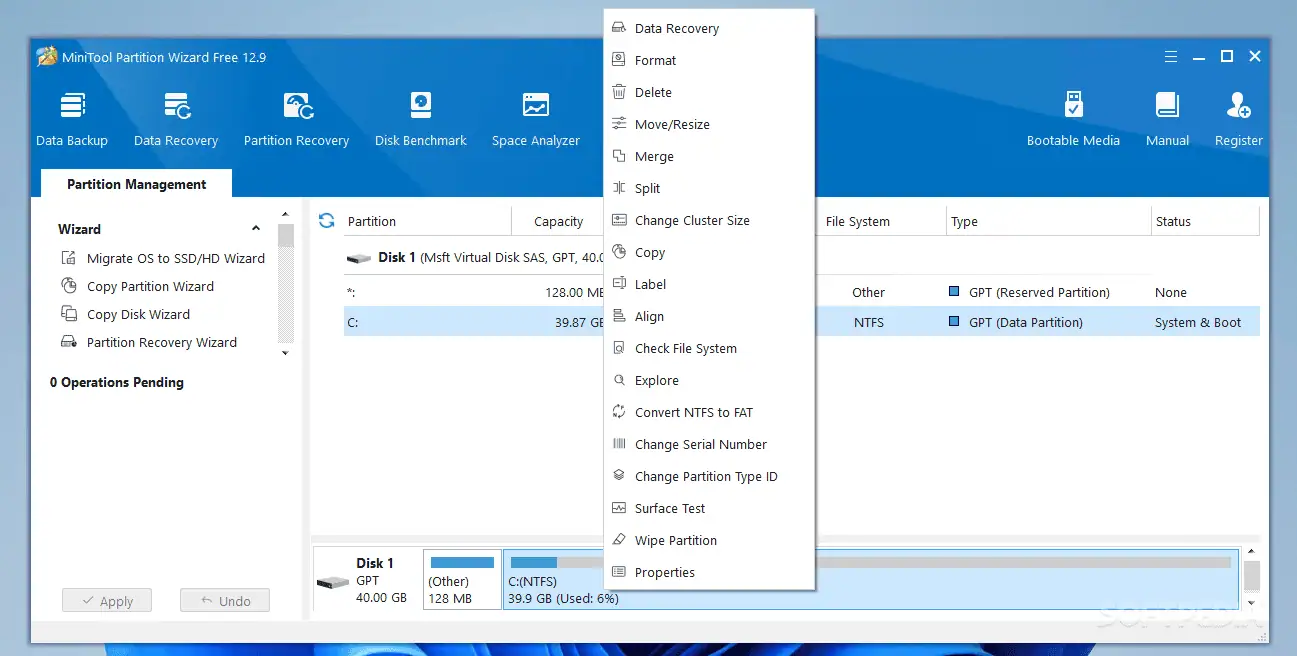Click the System & Boot status cell

1198,322
